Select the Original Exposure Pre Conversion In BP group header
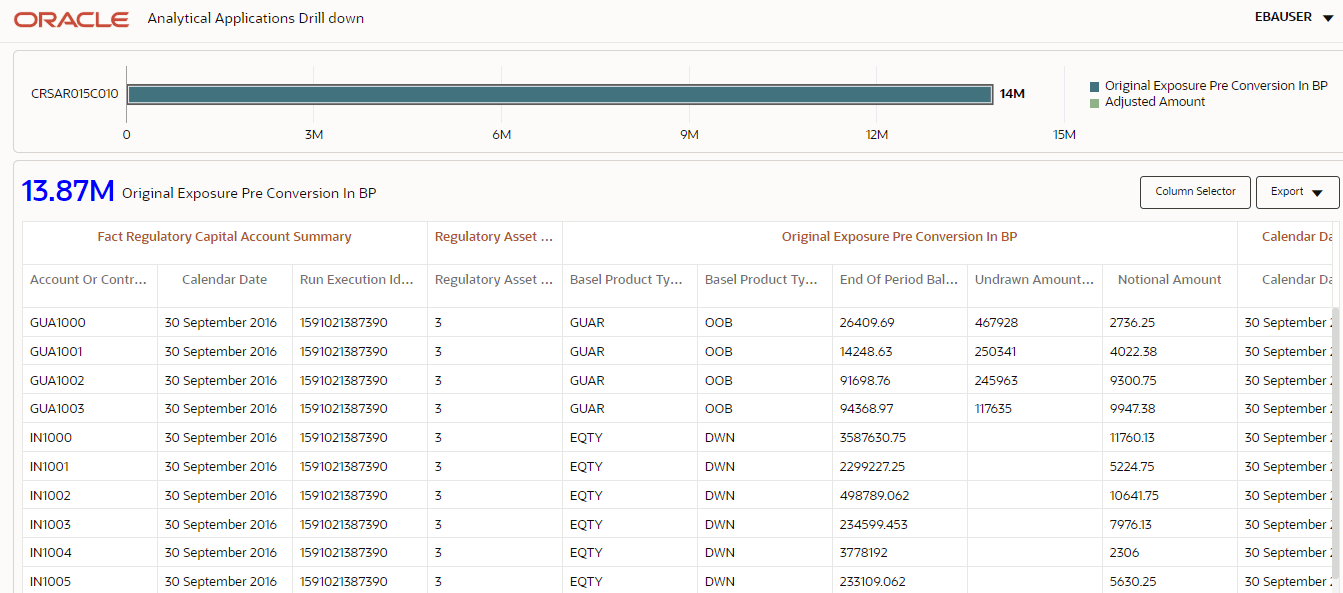This screenshot has width=1343, height=593. tap(899, 237)
